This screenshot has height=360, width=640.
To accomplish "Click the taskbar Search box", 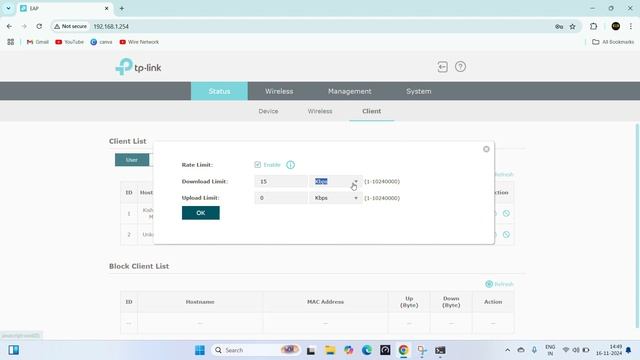I will (x=256, y=350).
